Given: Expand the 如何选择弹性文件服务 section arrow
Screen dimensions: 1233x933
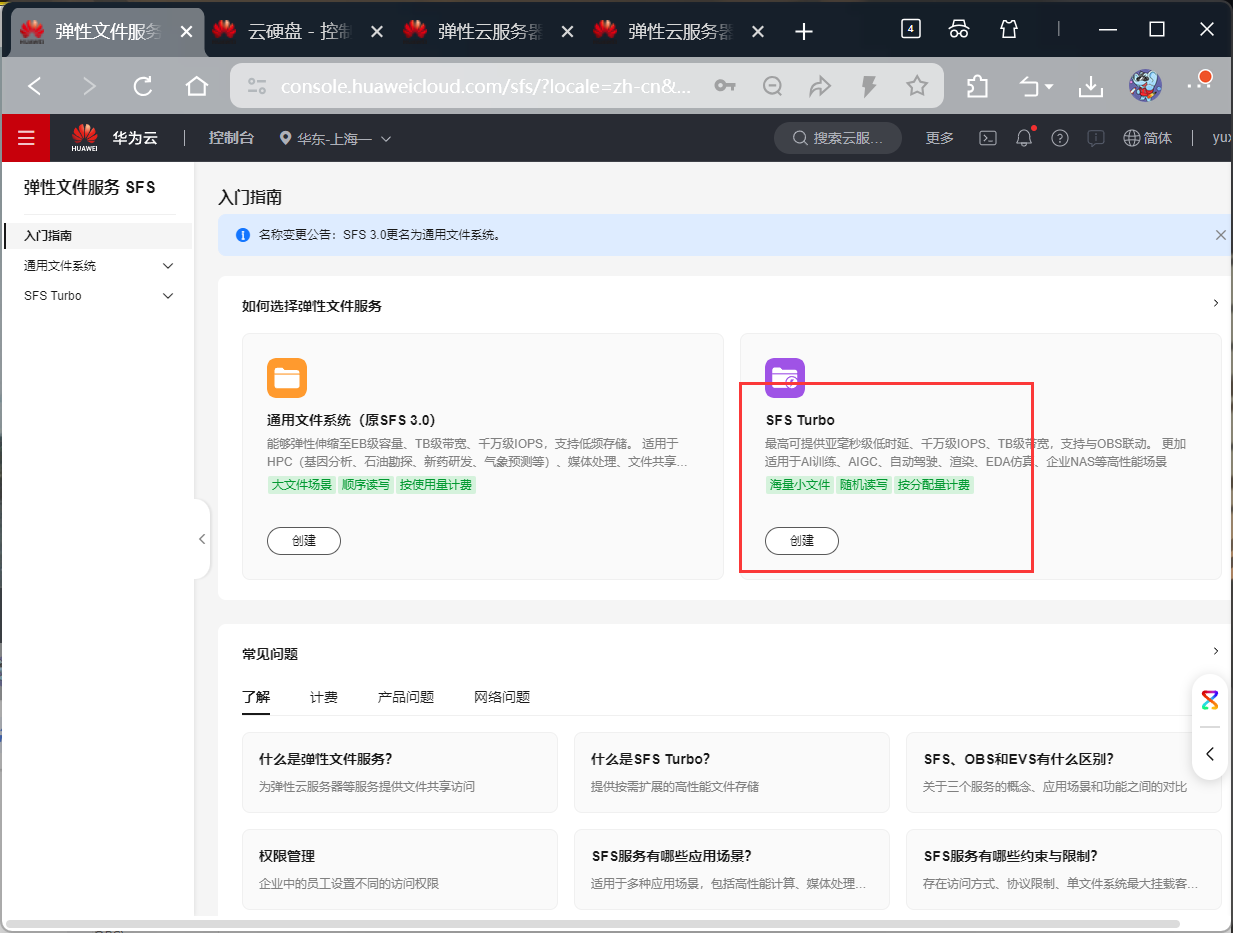Looking at the screenshot, I should point(1216,303).
